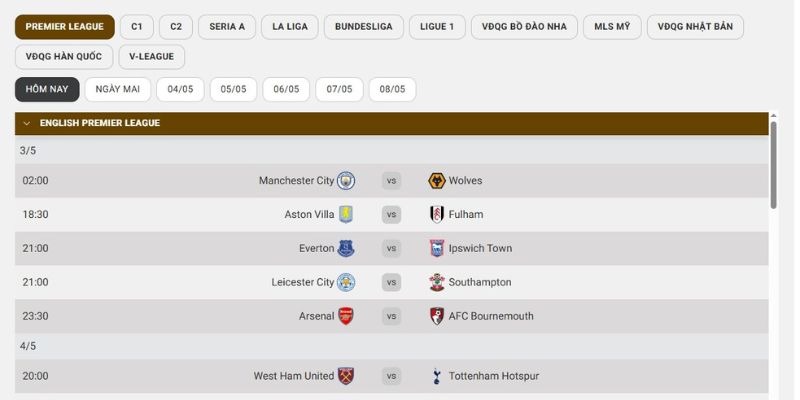Viewport: 800px width, 400px height.
Task: Click the Arsenal club crest
Action: coord(346,316)
